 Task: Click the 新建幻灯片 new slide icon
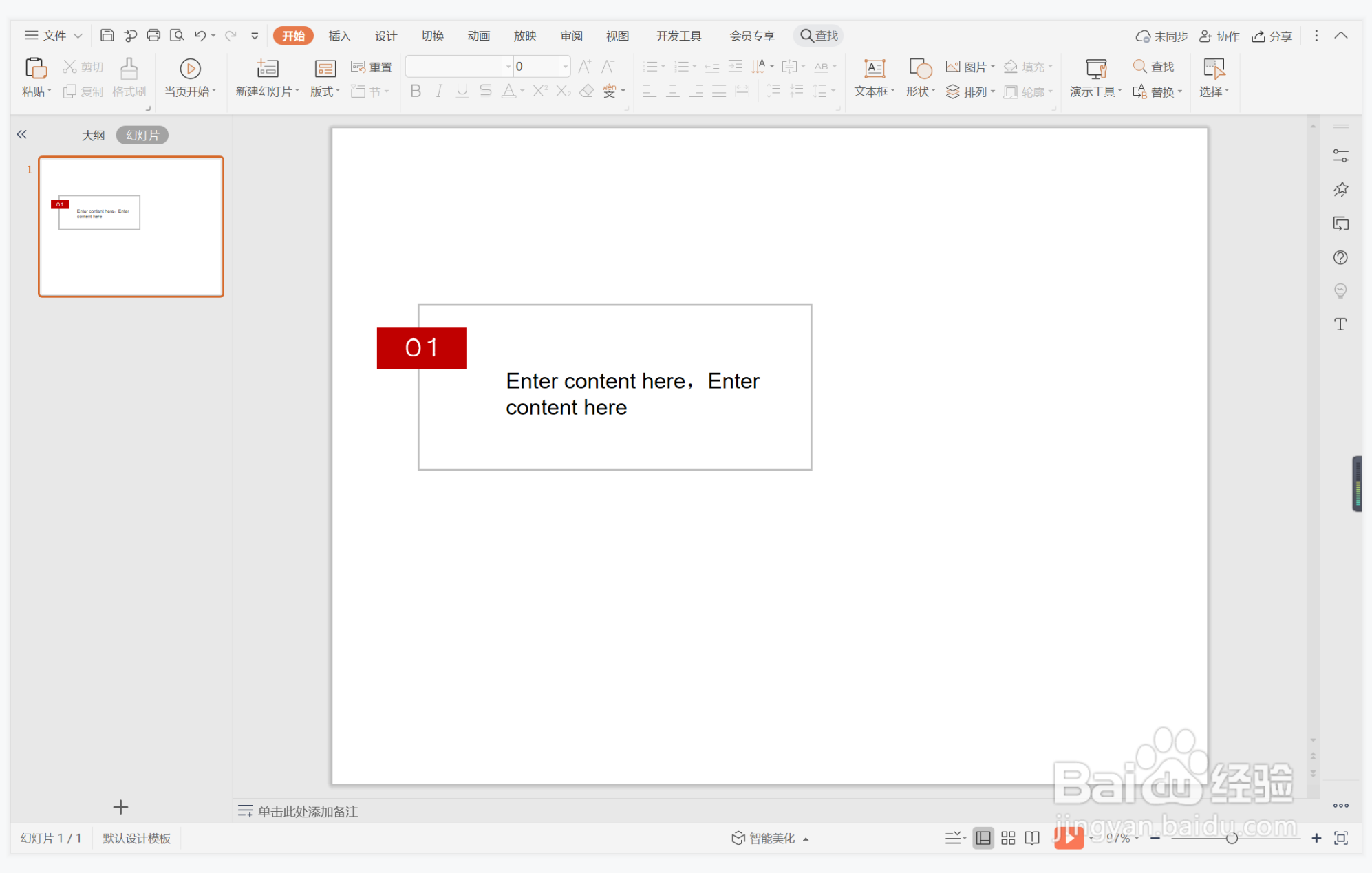(x=267, y=69)
